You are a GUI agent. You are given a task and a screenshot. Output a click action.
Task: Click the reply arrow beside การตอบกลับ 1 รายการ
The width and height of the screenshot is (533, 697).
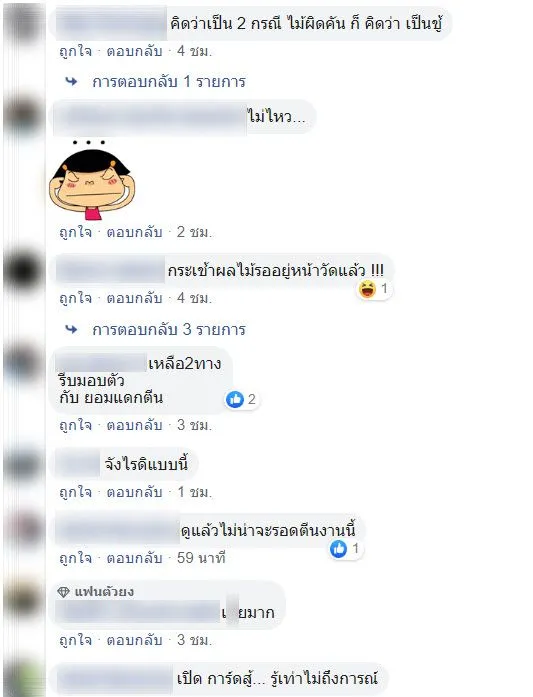71,82
